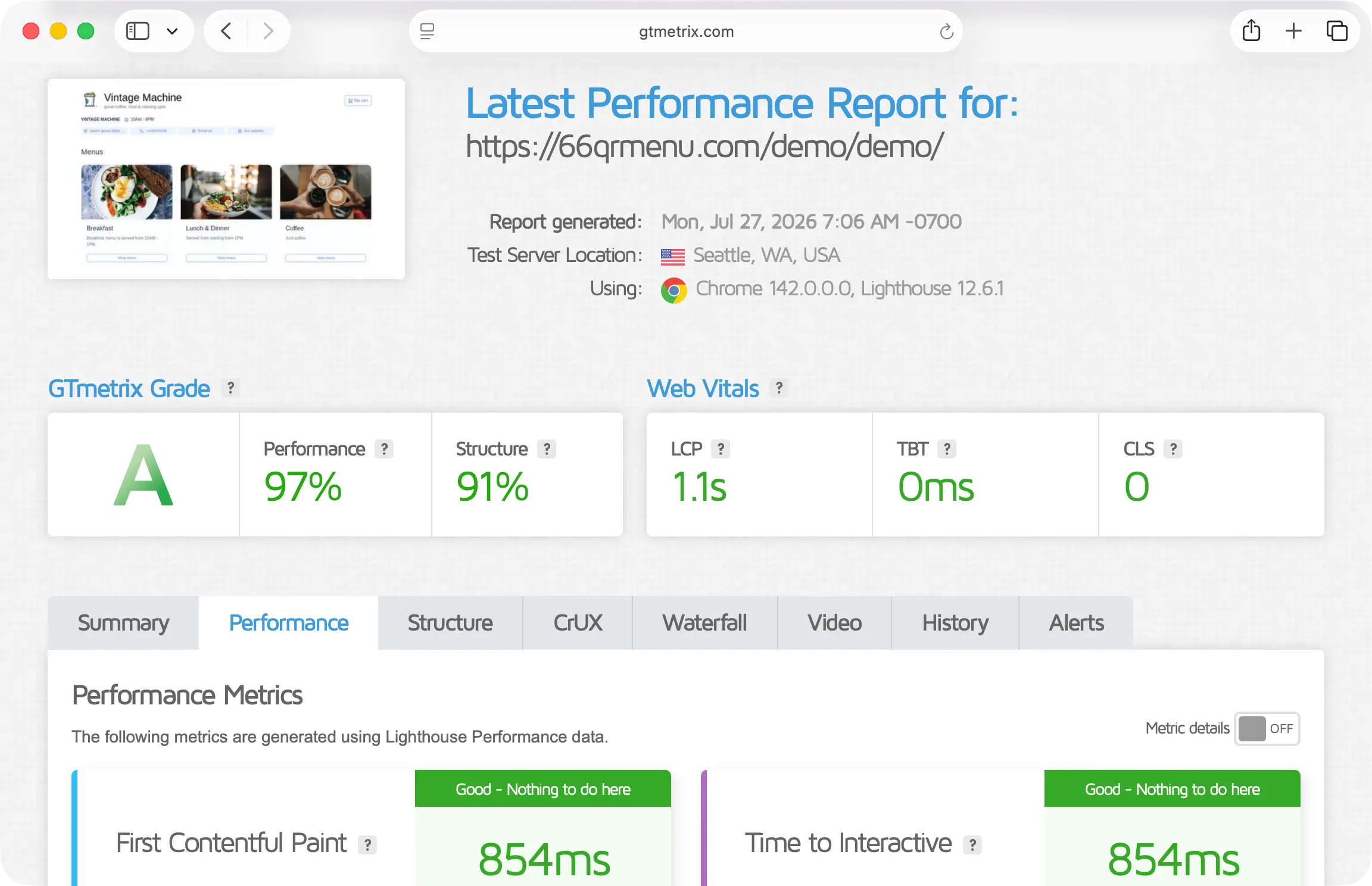
Task: Click the 1.1s LCP value
Action: tap(699, 487)
